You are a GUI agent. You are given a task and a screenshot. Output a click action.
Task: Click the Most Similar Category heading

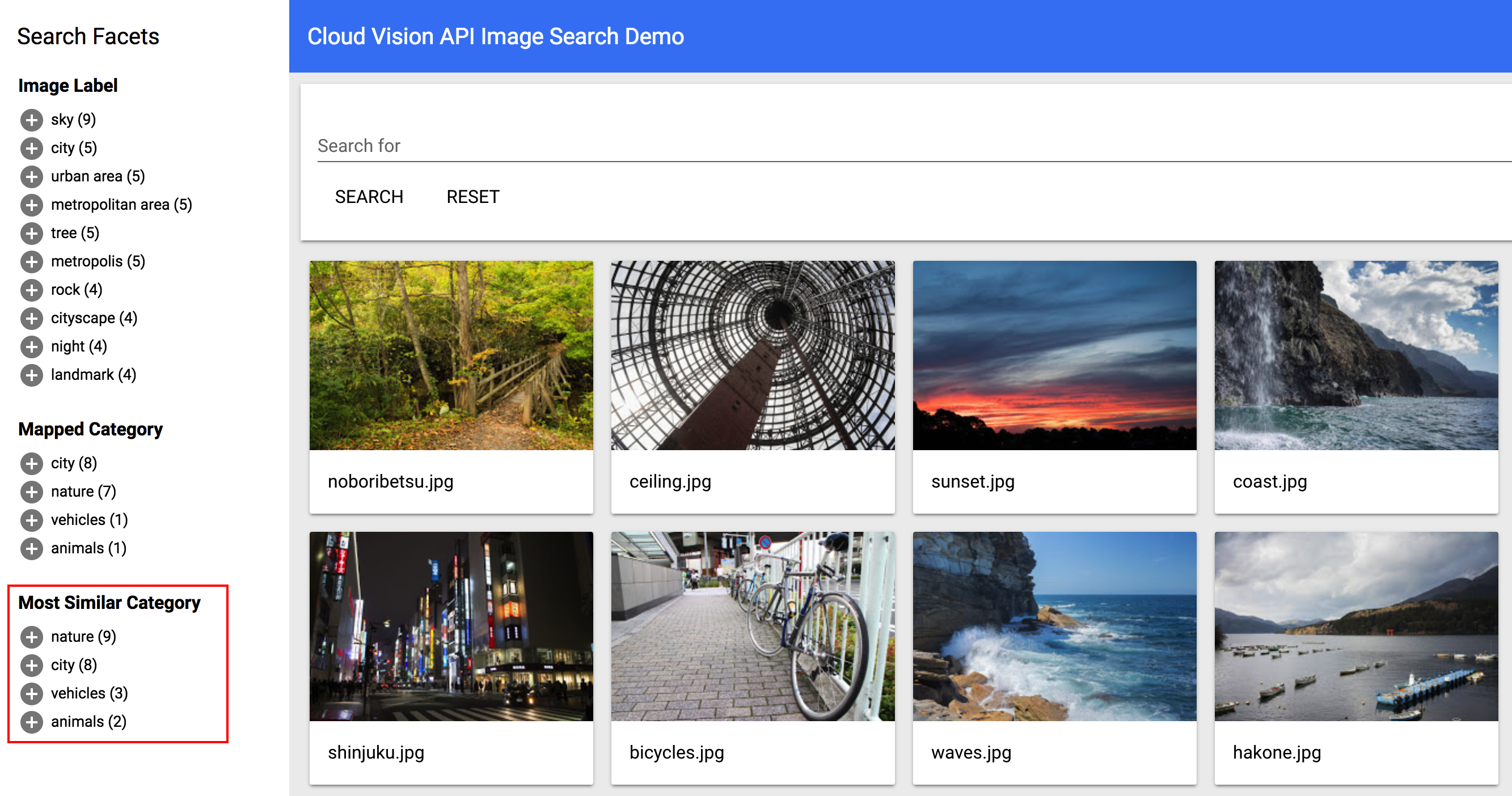[110, 603]
